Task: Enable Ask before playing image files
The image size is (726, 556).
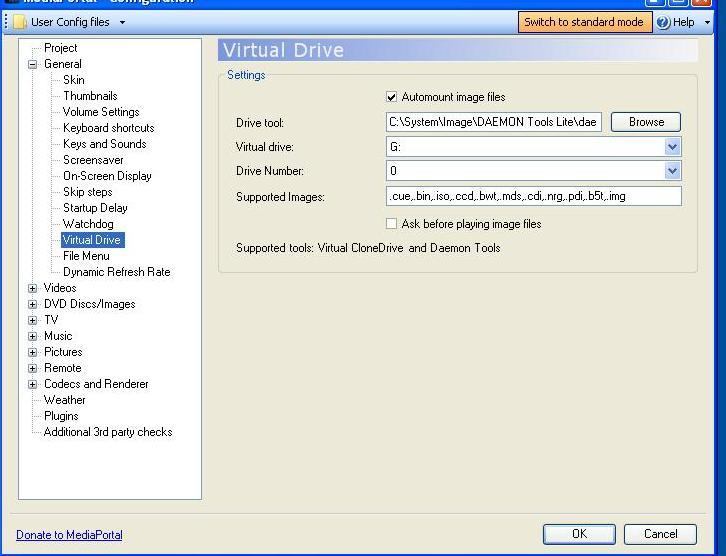Action: 391,224
